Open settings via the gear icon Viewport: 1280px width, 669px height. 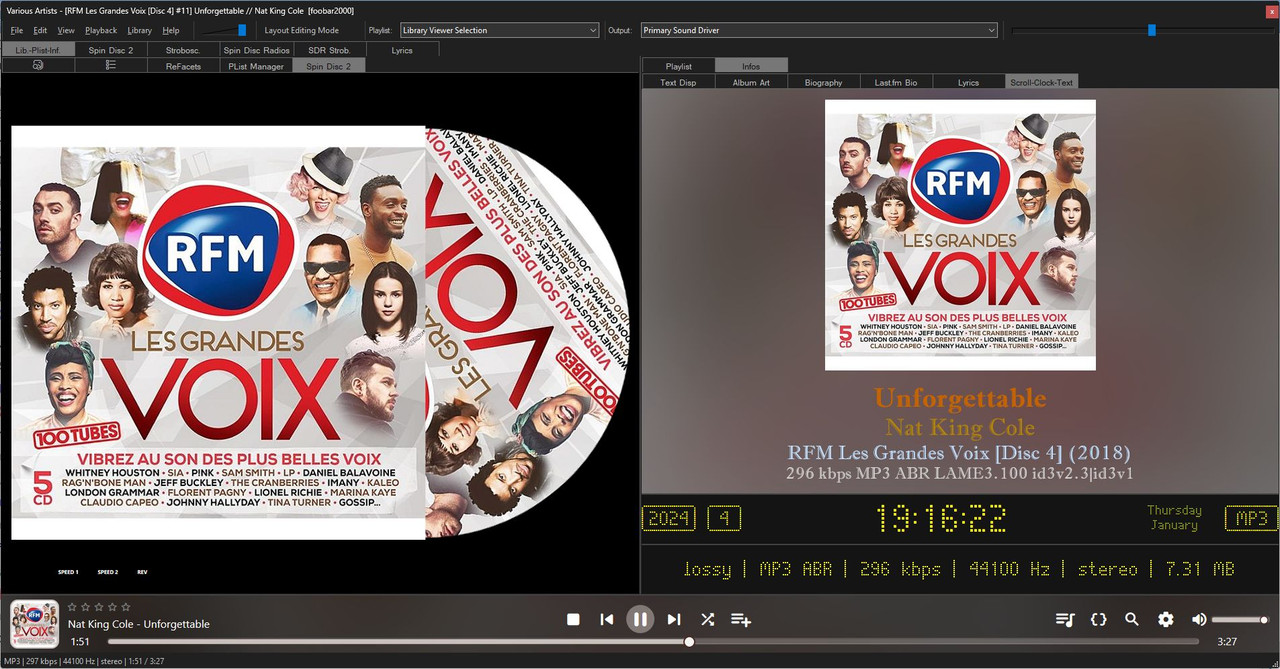click(1166, 620)
